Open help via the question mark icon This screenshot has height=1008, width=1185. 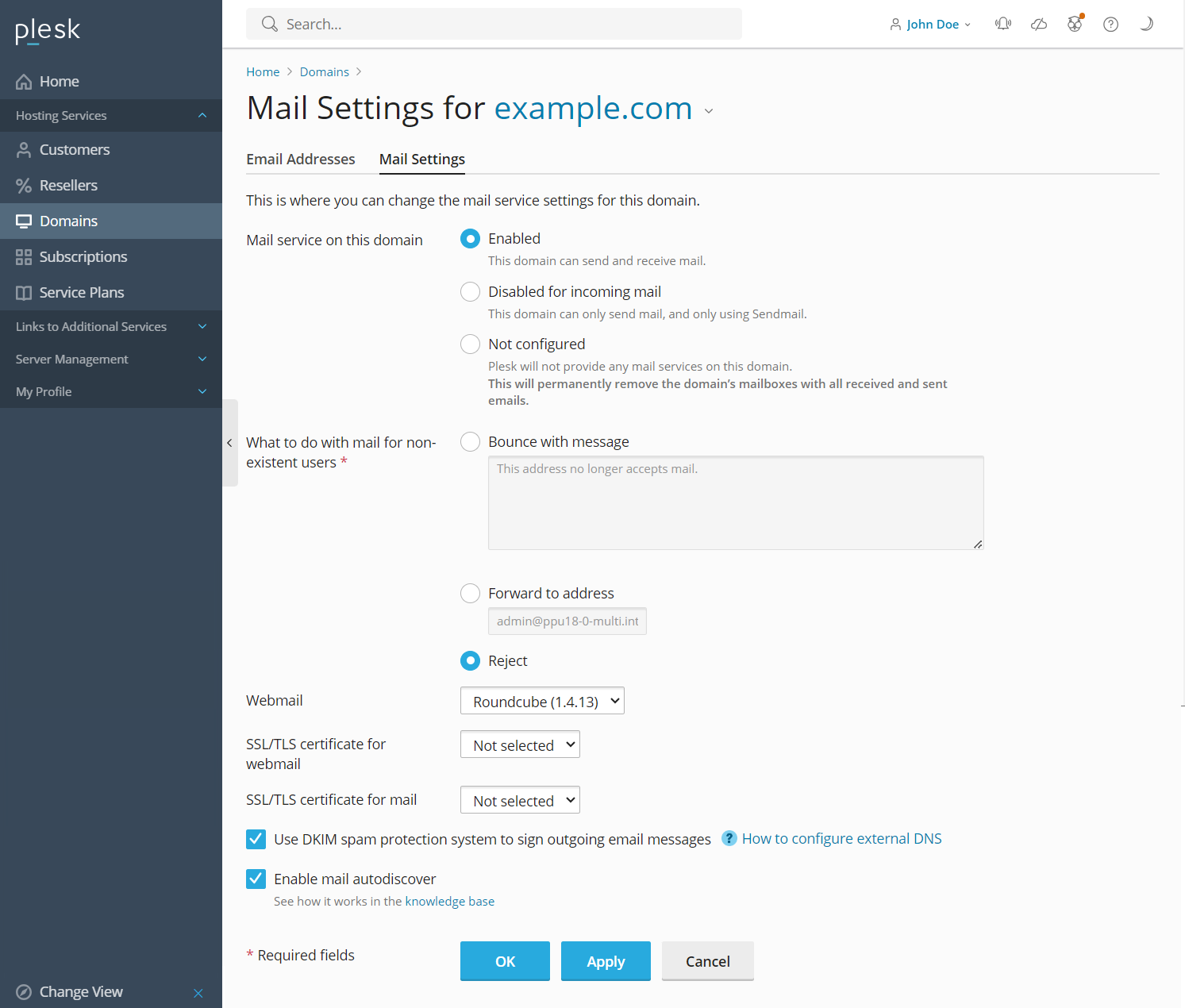tap(1110, 24)
